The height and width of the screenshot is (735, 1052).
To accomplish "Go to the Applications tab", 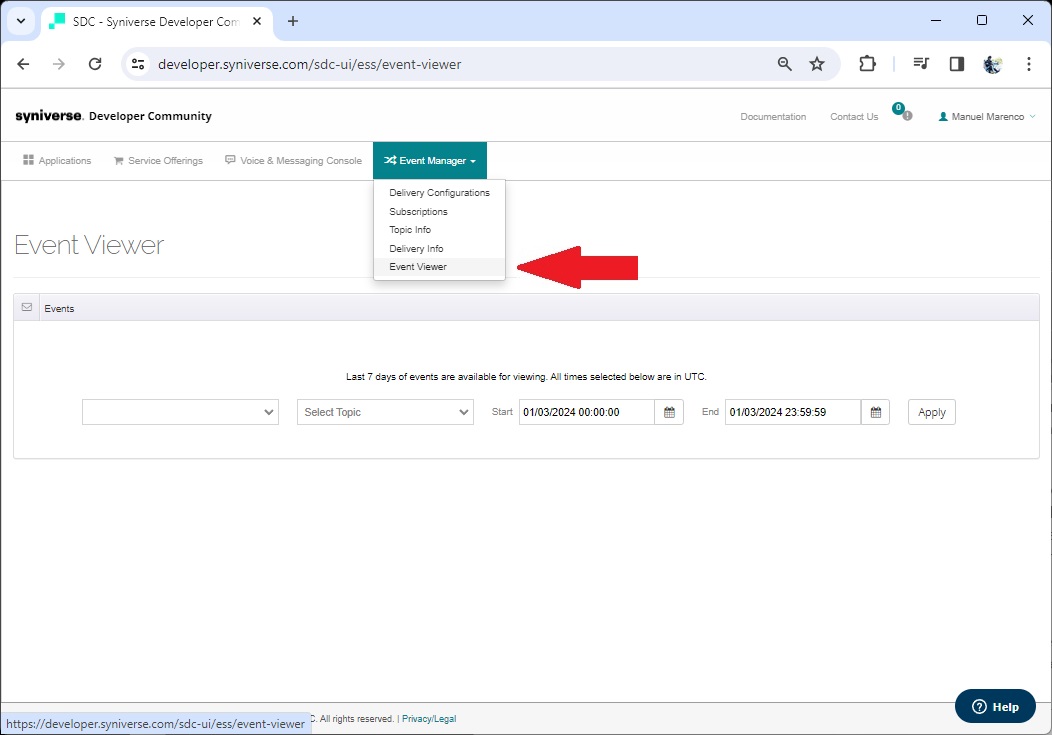I will tap(57, 161).
